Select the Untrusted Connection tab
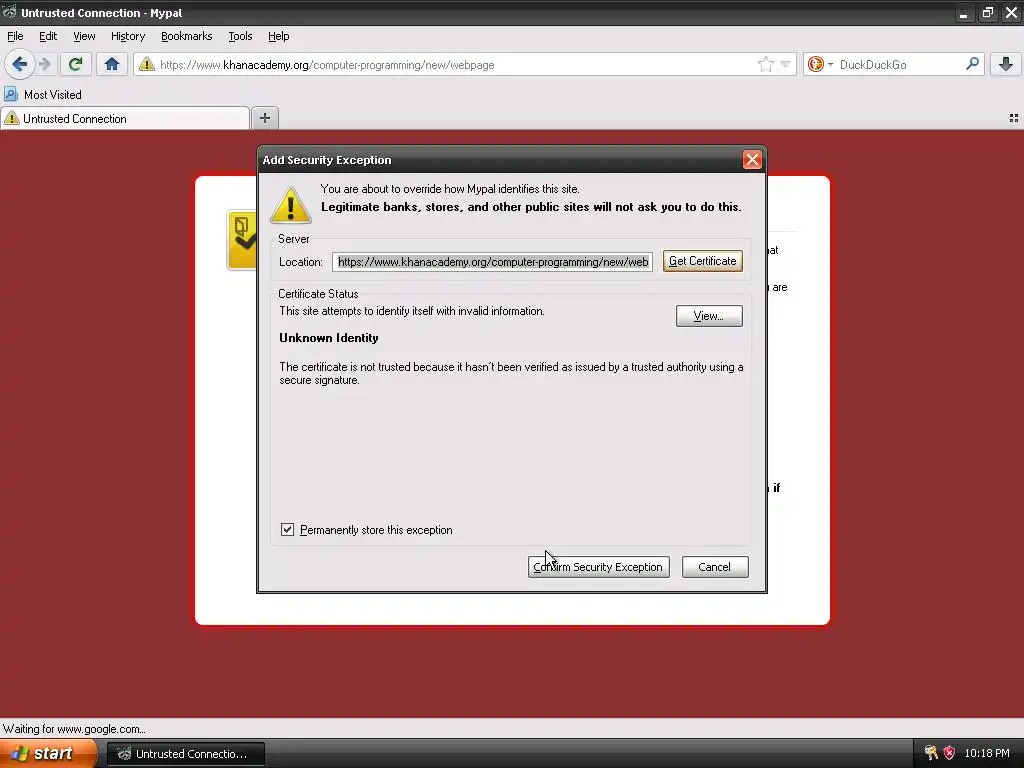The width and height of the screenshot is (1024, 768). [x=125, y=118]
